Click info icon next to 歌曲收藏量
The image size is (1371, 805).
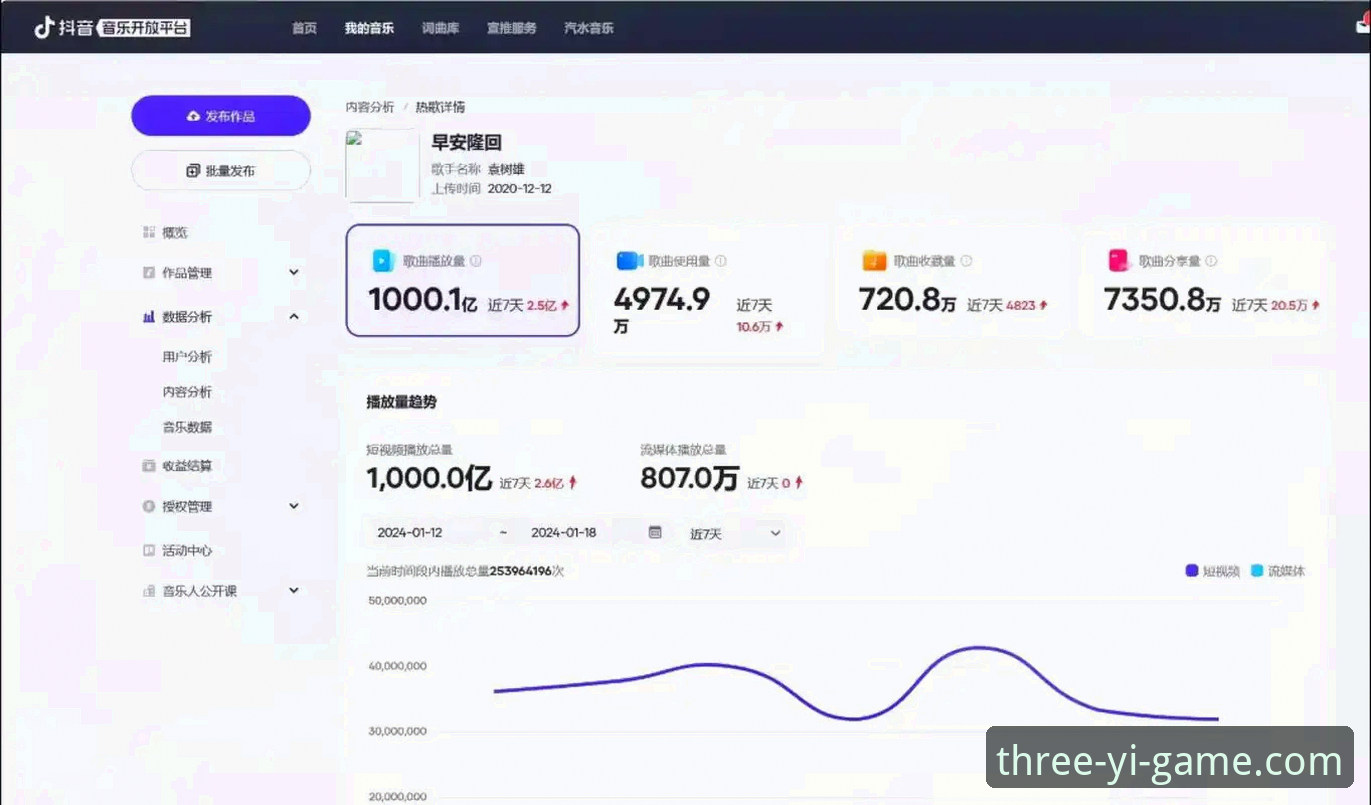[x=966, y=261]
